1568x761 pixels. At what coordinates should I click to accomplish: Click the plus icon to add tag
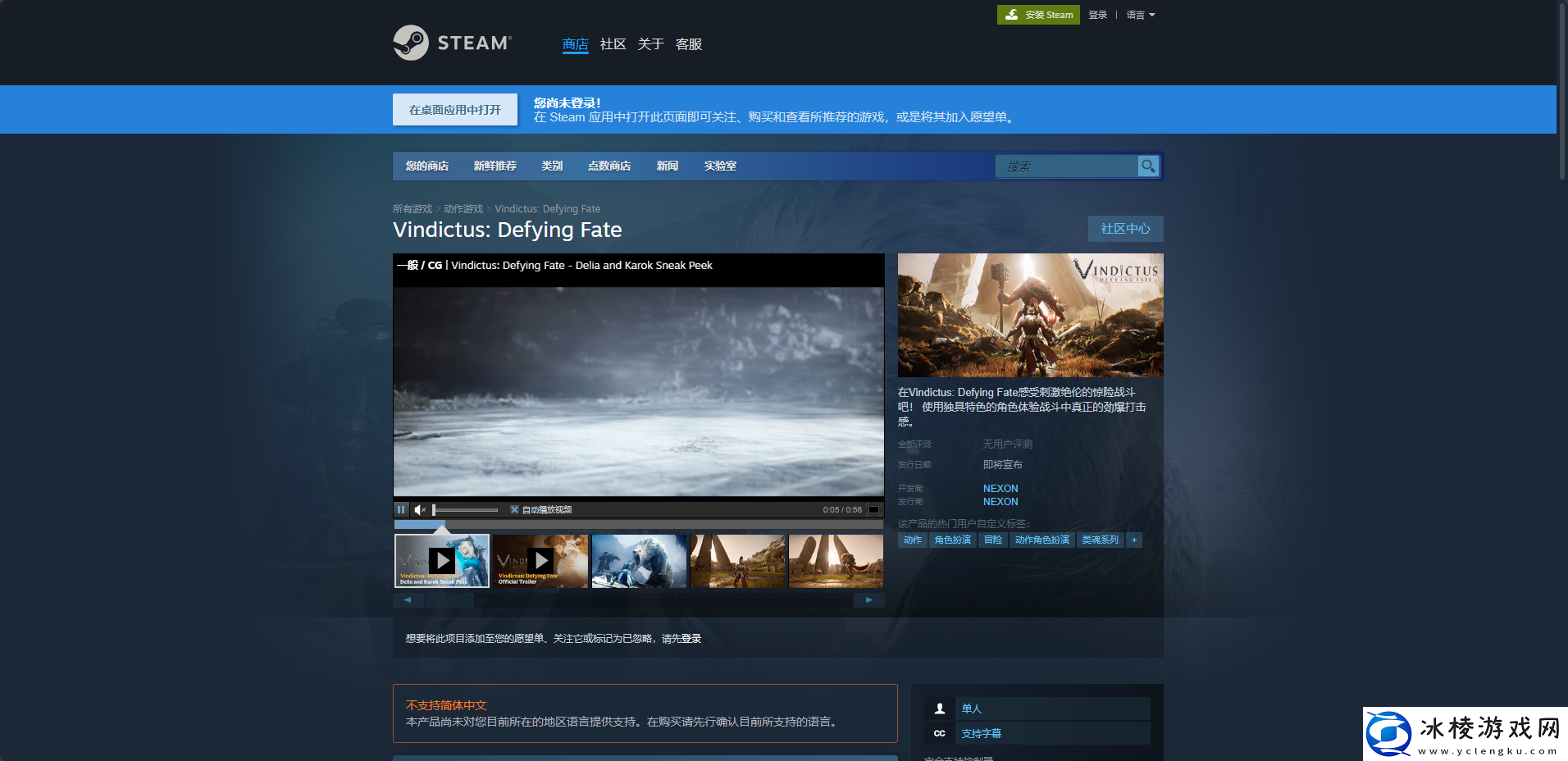click(1134, 540)
